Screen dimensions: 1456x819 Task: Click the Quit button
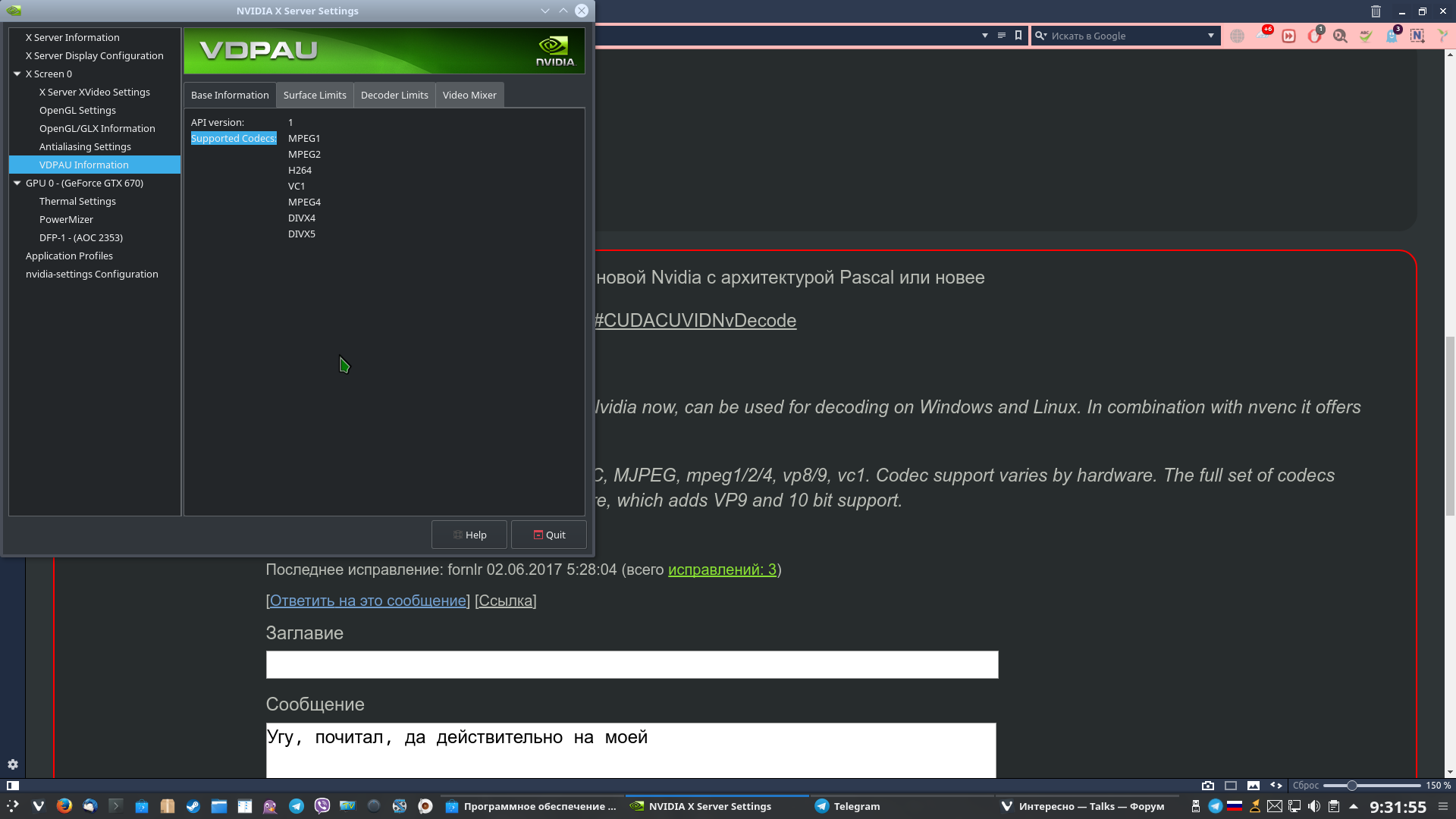549,535
